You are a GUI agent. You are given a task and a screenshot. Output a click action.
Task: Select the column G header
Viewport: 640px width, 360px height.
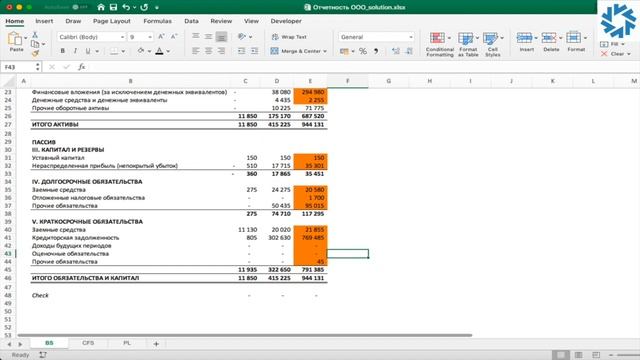(389, 81)
